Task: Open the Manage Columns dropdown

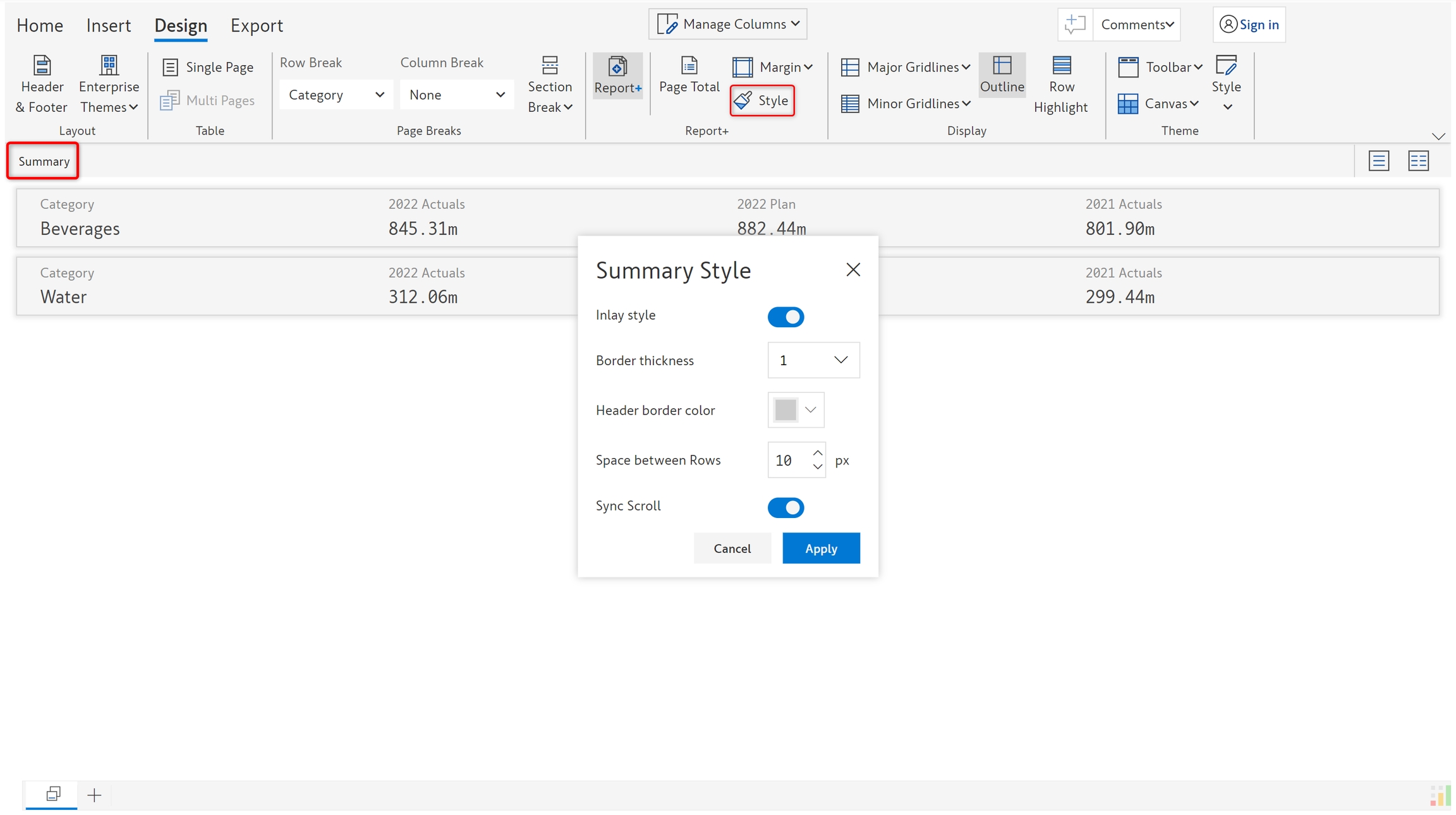Action: pos(727,24)
